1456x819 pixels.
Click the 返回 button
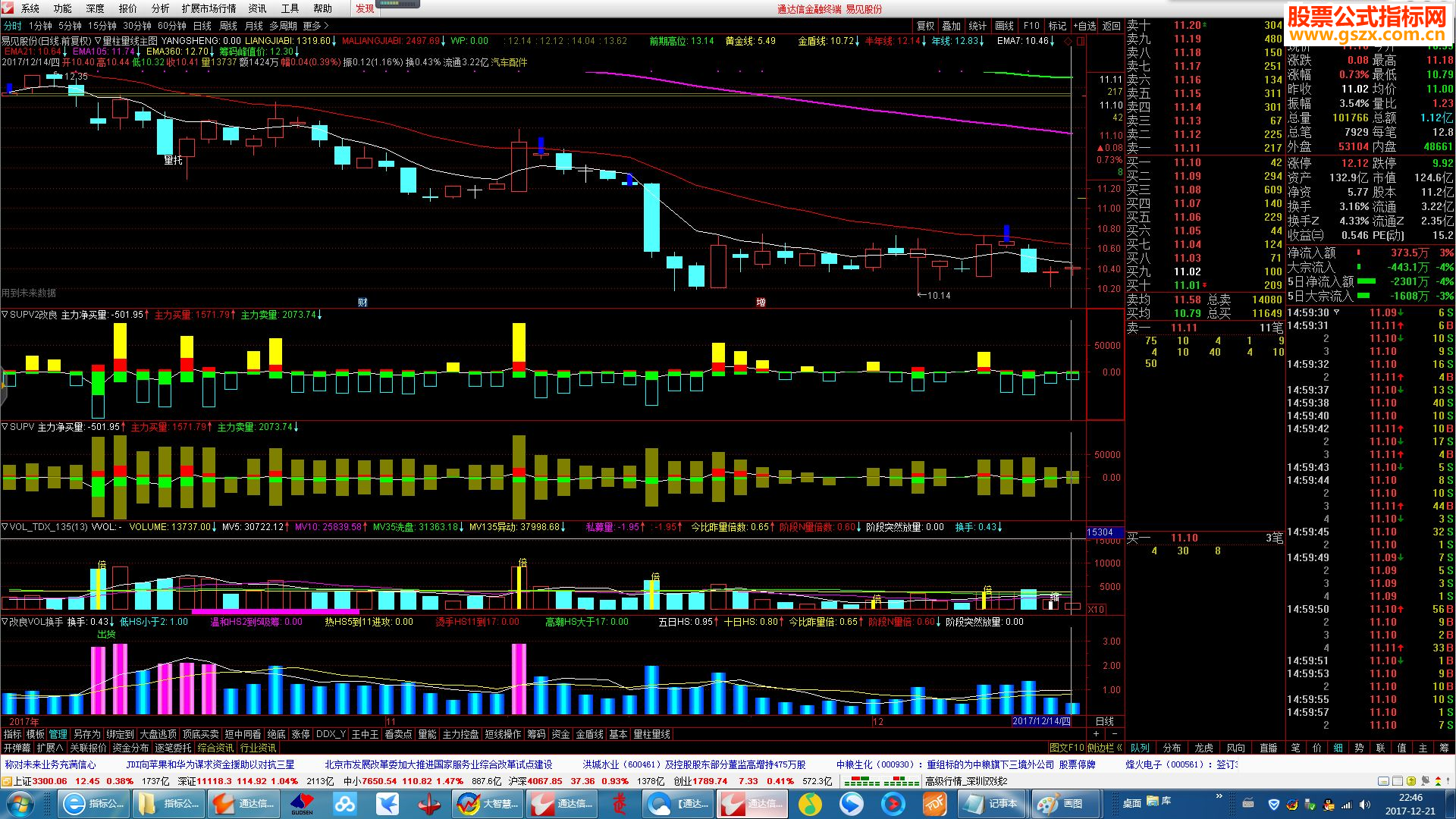coord(1112,26)
